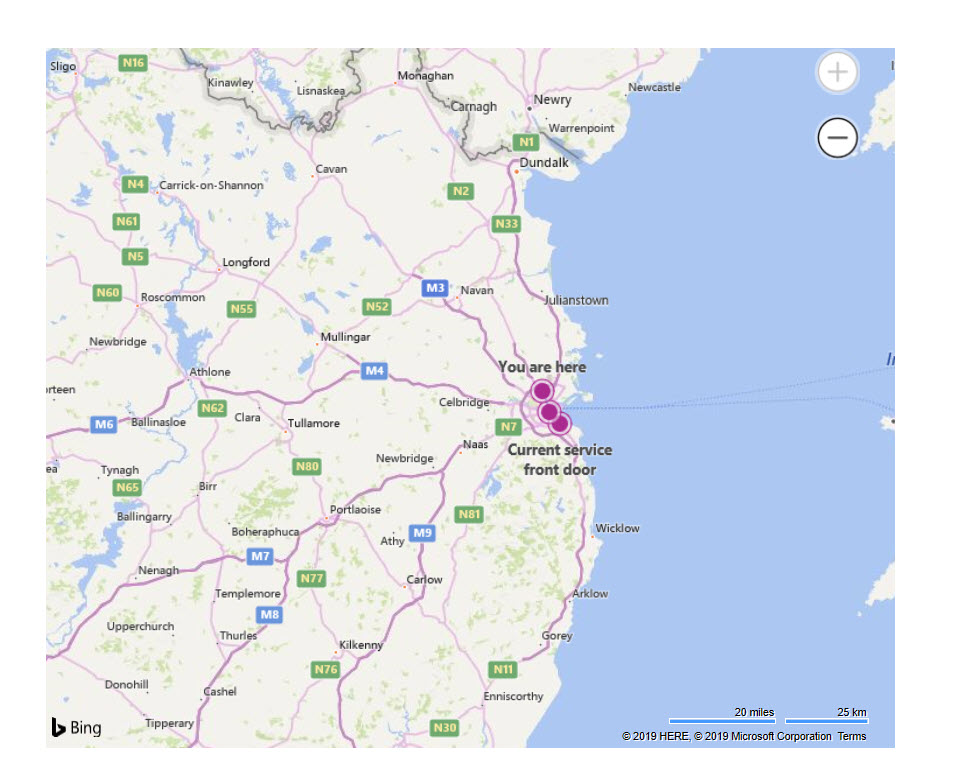Select the 'You are here' purple pin
Viewport: 957px width, 780px height.
point(541,391)
